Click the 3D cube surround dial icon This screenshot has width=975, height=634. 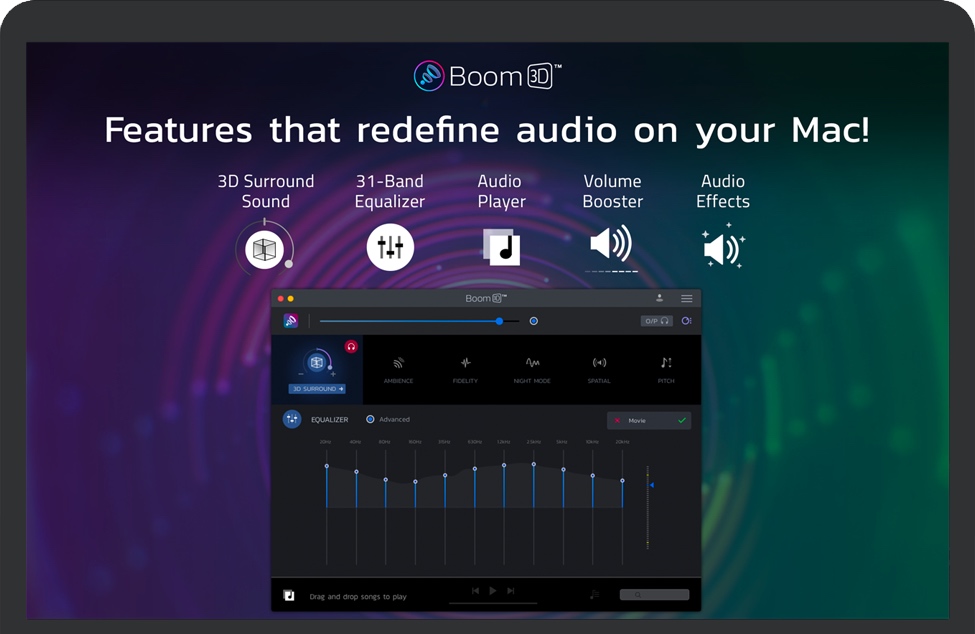pos(317,362)
